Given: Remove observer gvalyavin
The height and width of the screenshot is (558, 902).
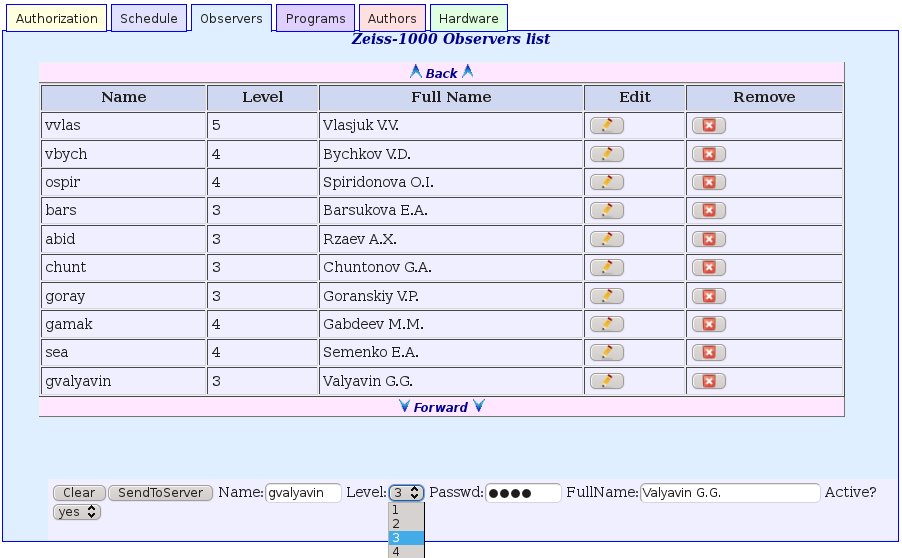Looking at the screenshot, I should tap(709, 381).
